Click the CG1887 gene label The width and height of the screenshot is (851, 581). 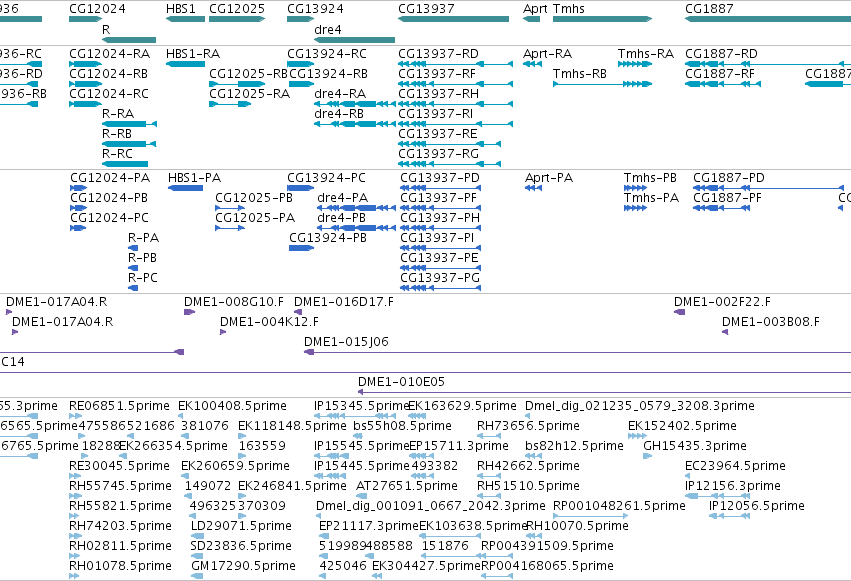[709, 9]
